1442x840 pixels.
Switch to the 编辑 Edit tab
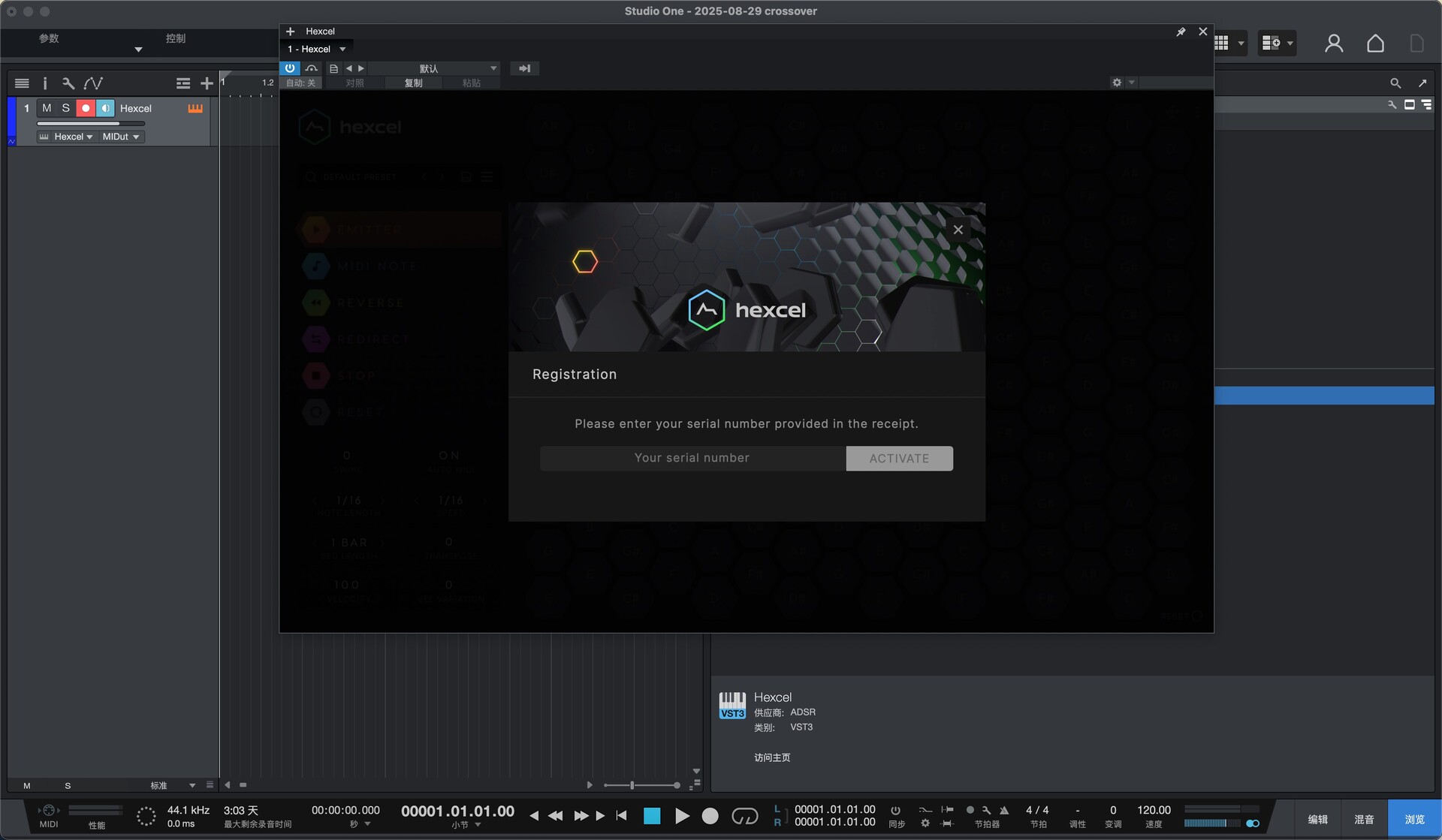(x=1317, y=820)
